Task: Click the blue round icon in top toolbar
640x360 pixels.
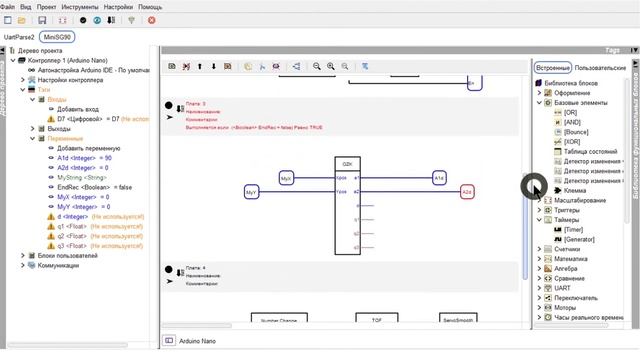Action: [x=97, y=20]
